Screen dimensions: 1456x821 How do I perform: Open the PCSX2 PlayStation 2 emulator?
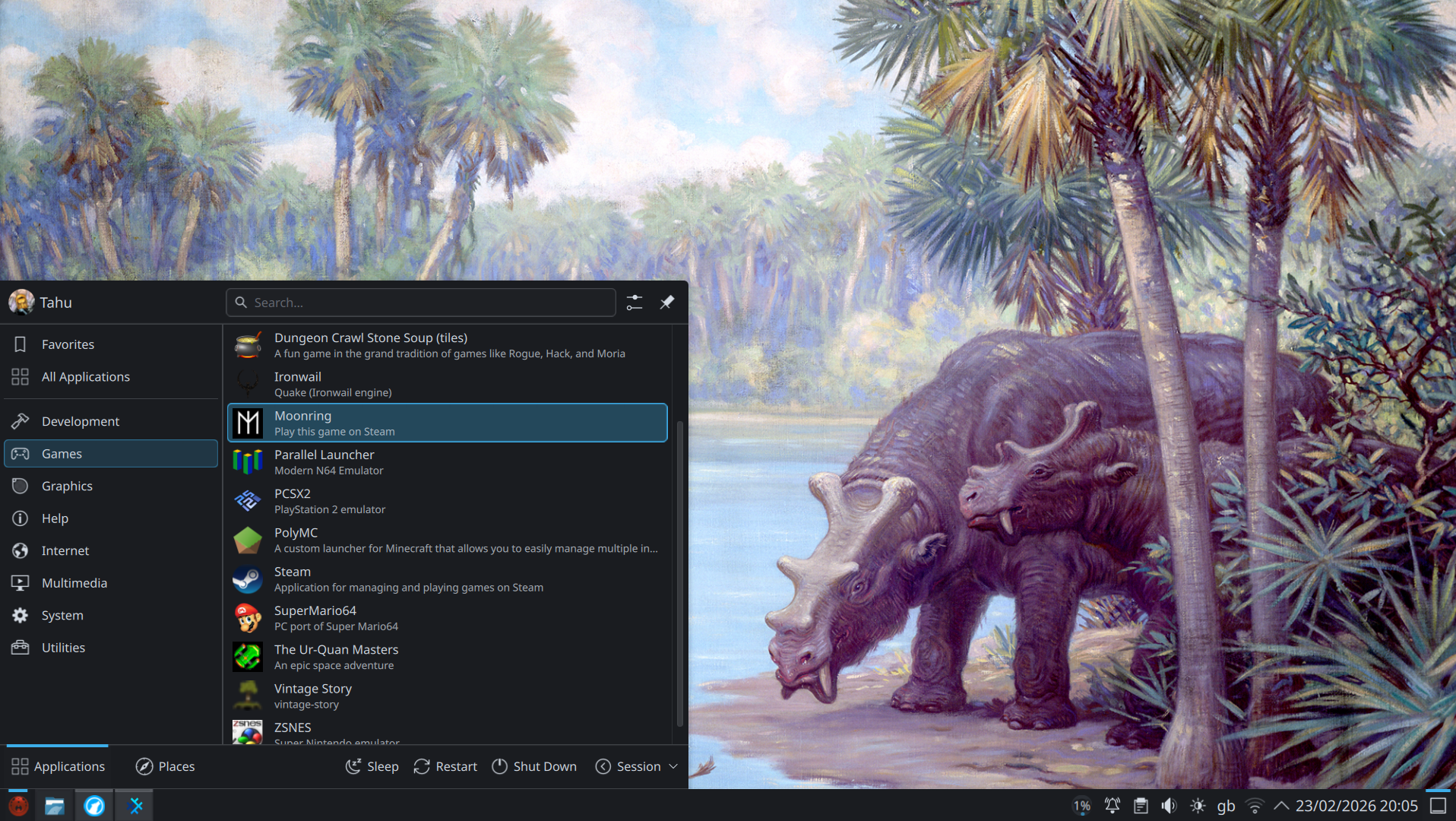click(448, 501)
